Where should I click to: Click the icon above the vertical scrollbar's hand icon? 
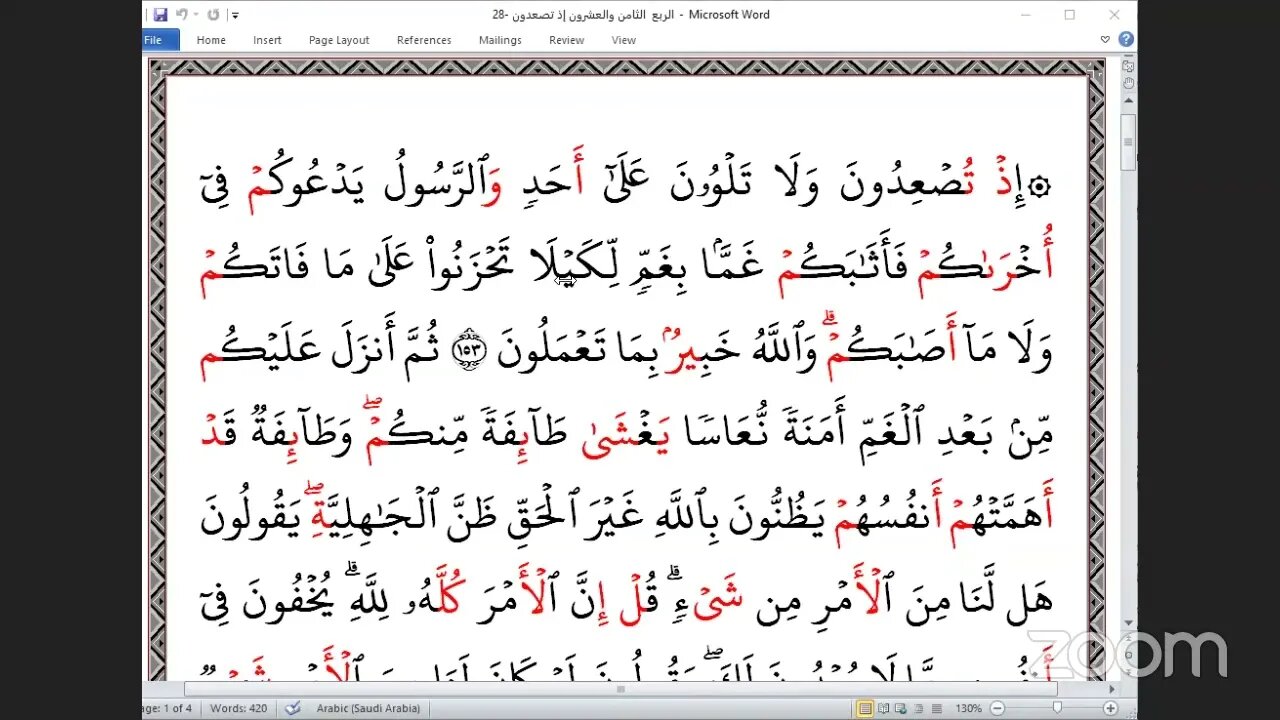[x=1128, y=66]
